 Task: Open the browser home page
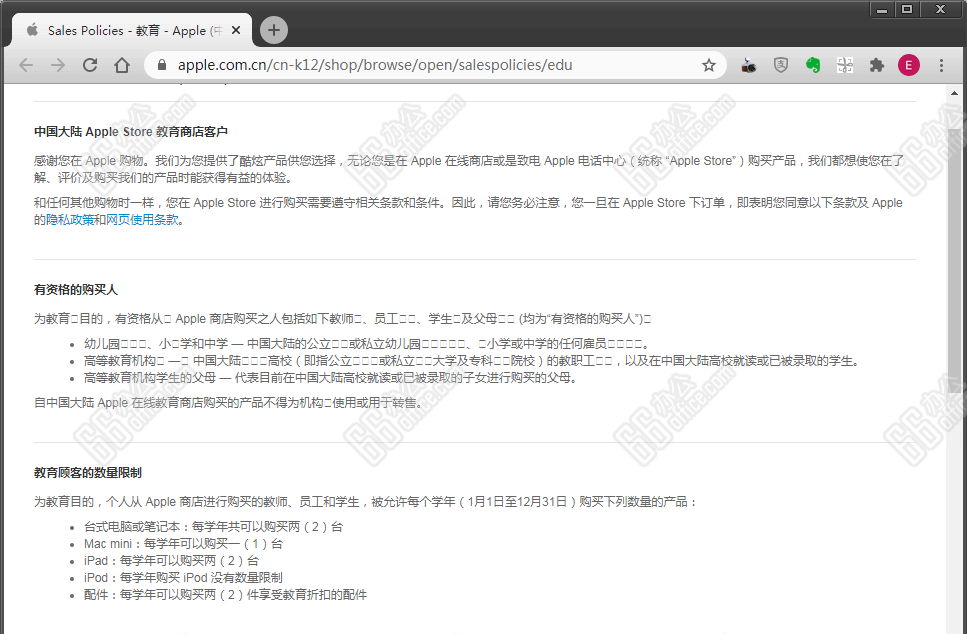coord(122,65)
